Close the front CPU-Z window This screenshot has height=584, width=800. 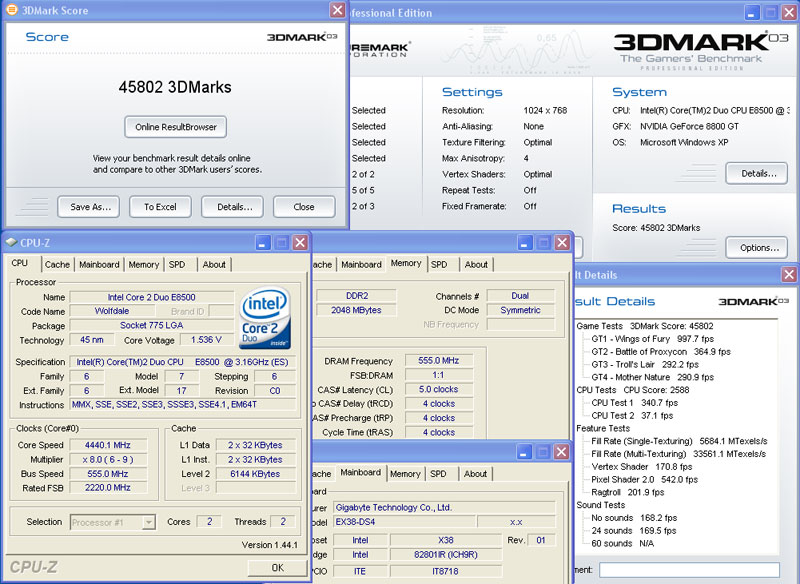coord(300,242)
